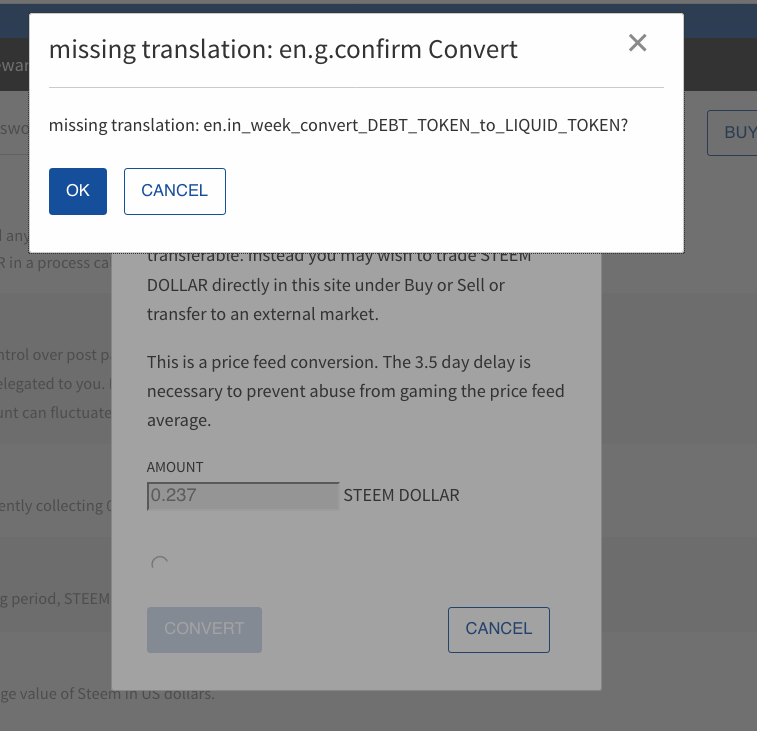Click the price feed conversion paragraph
The width and height of the screenshot is (757, 731).
355,390
